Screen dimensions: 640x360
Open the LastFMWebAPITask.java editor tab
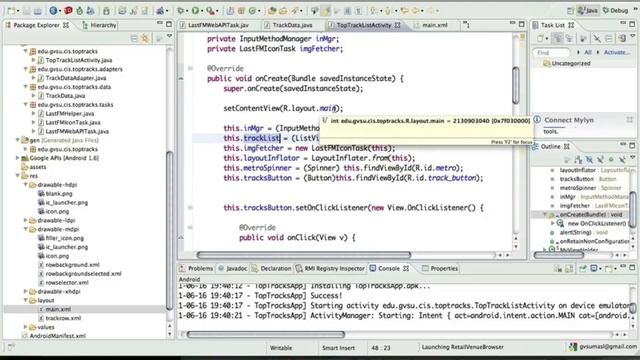click(x=218, y=25)
